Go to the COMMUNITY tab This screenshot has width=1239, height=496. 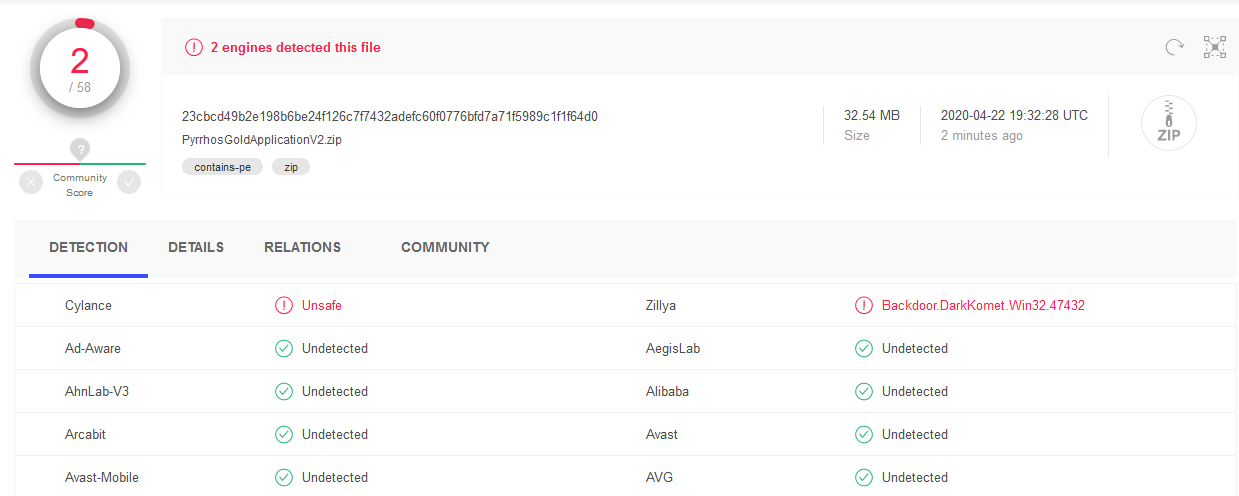pyautogui.click(x=445, y=247)
